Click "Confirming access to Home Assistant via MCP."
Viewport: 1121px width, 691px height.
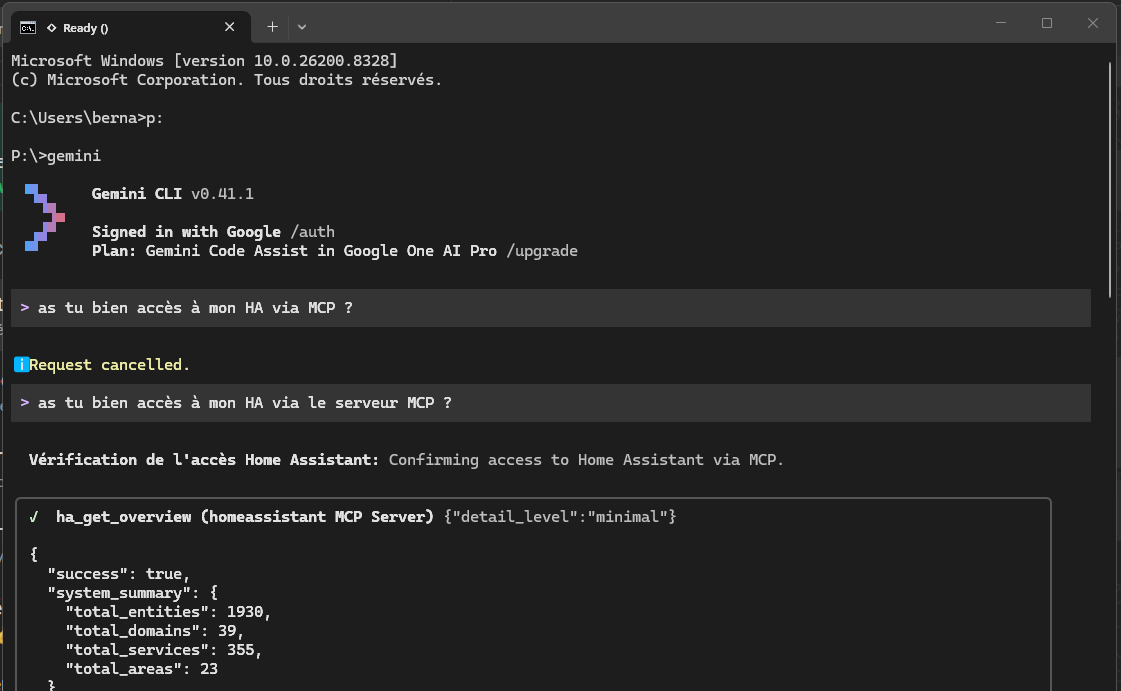pos(586,460)
